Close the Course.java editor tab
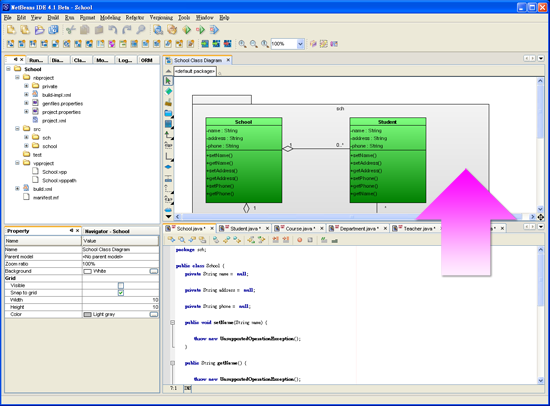 tap(321, 229)
